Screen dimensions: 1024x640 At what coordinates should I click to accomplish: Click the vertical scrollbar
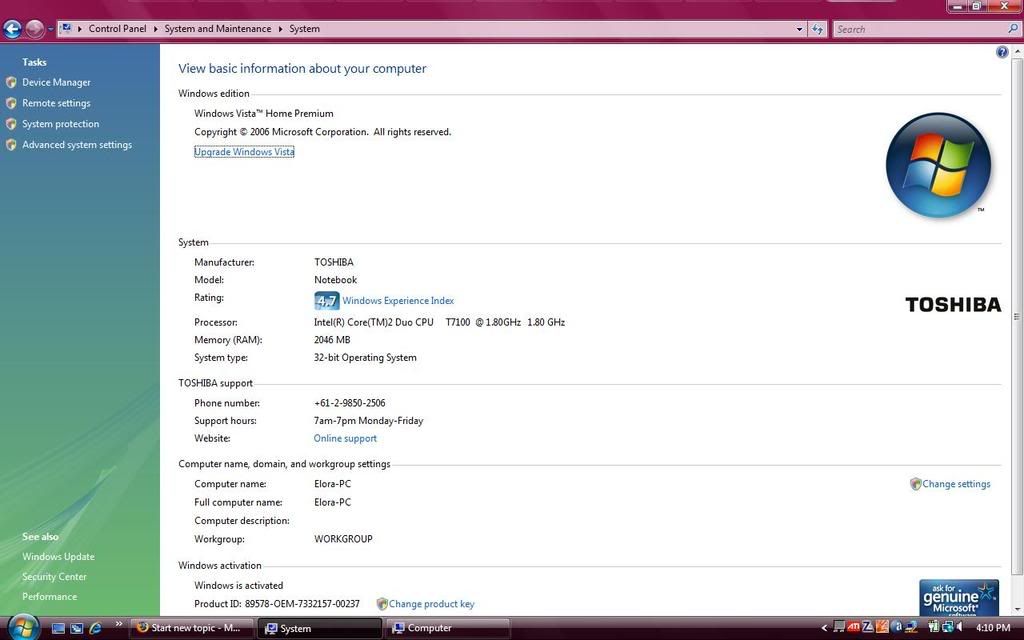point(1017,316)
